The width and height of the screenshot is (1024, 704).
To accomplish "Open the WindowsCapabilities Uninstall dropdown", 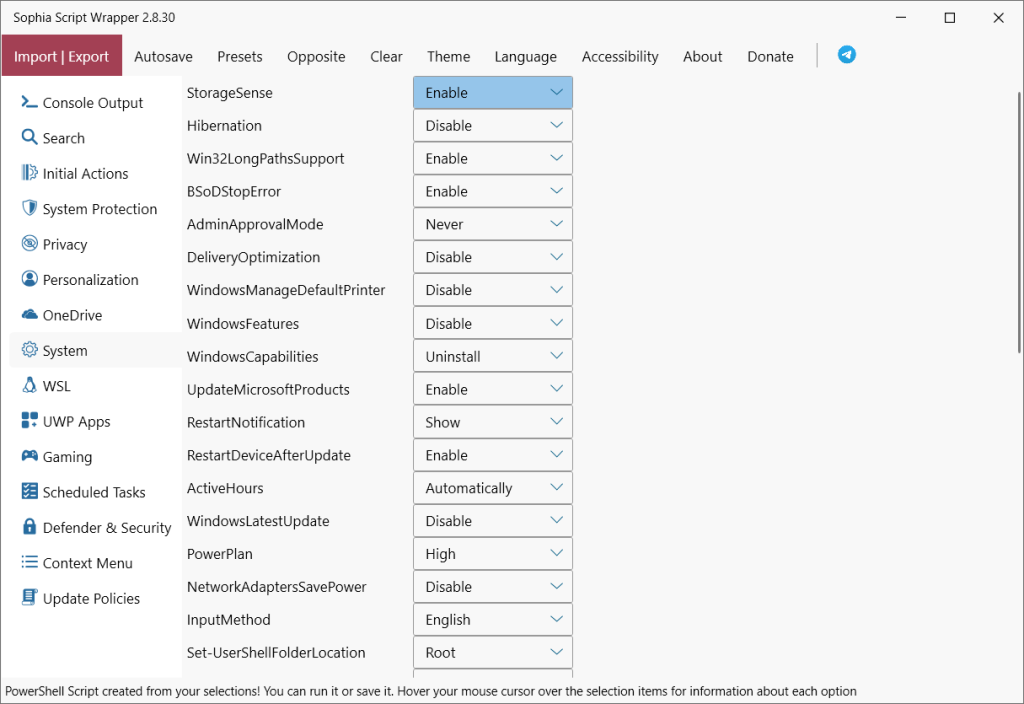I will coord(493,356).
